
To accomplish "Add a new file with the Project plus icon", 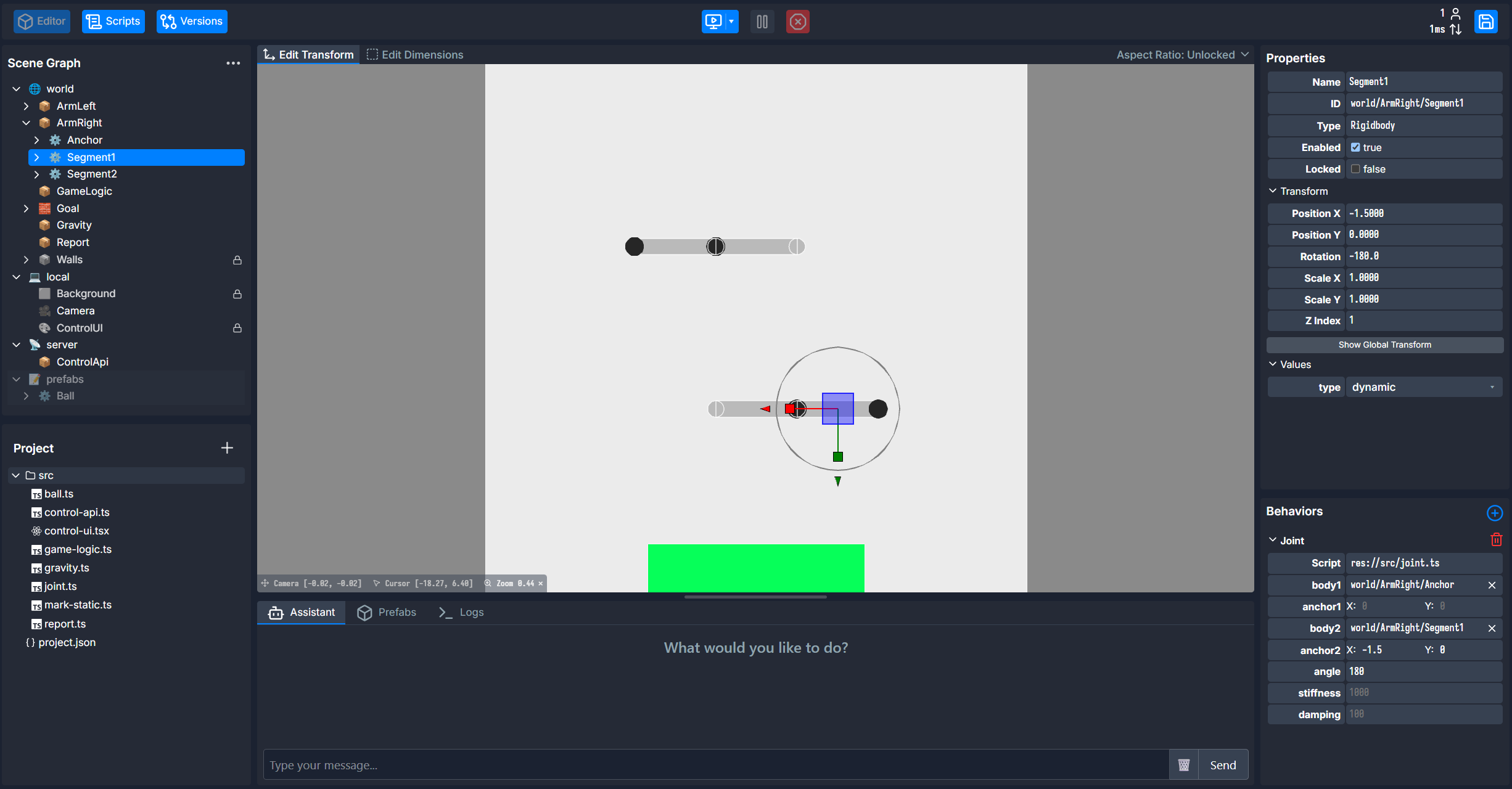I will 227,448.
